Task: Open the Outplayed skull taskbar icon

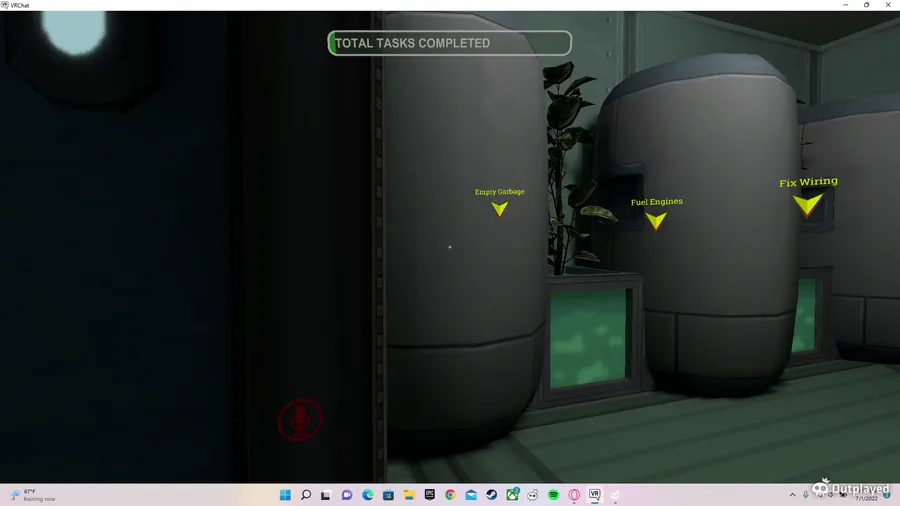Action: point(533,495)
